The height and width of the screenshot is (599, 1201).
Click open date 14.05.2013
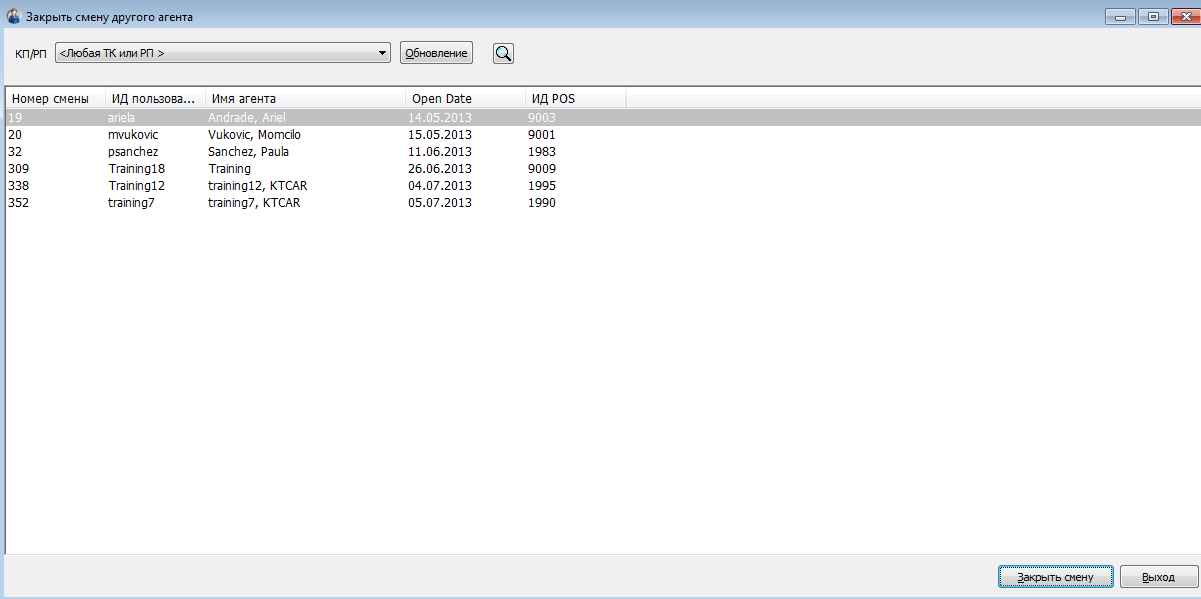(439, 118)
